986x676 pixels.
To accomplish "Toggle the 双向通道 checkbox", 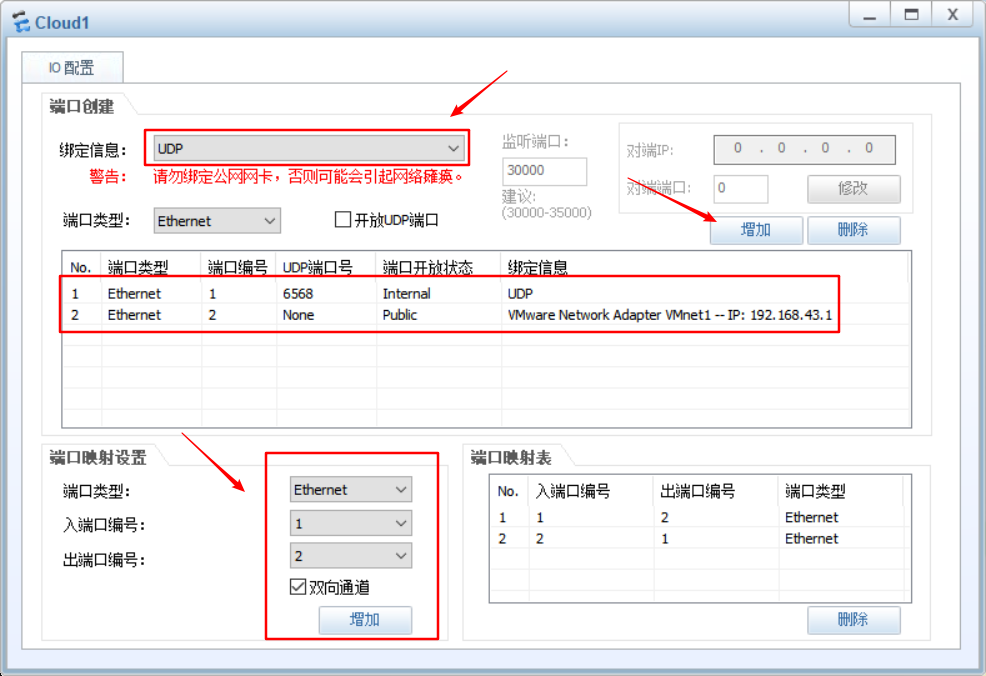I will pos(298,587).
